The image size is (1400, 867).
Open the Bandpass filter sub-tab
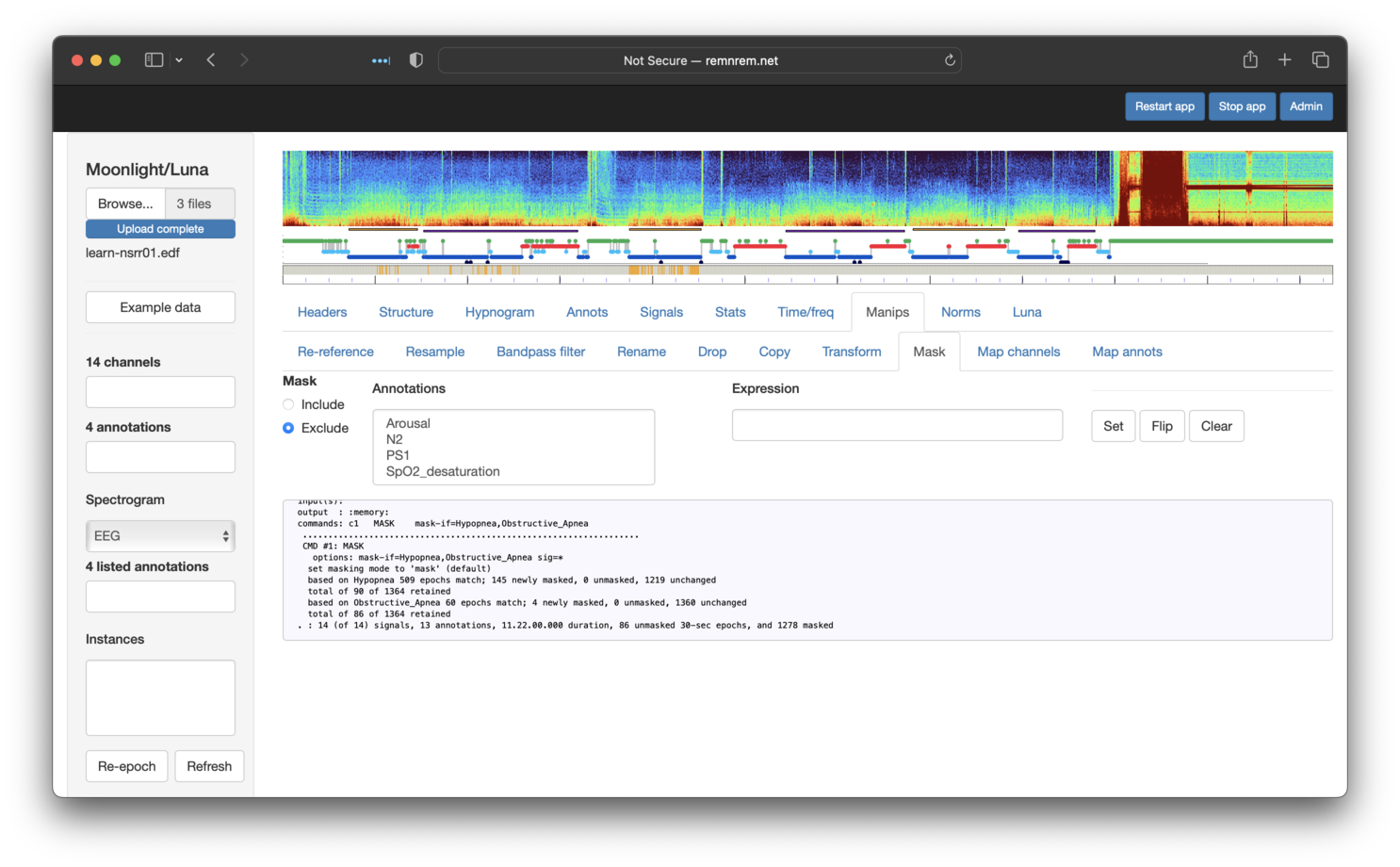pos(541,352)
